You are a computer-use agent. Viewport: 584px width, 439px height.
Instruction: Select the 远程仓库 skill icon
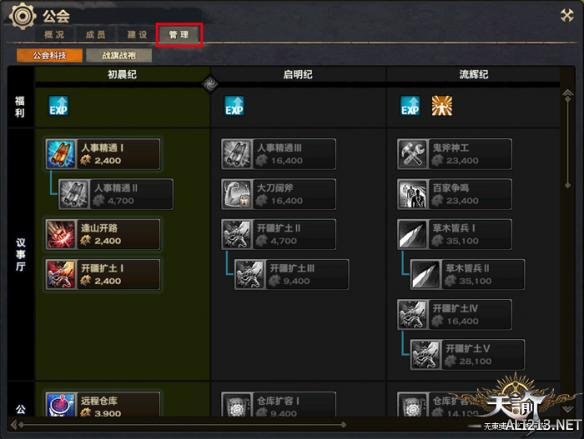coord(61,405)
